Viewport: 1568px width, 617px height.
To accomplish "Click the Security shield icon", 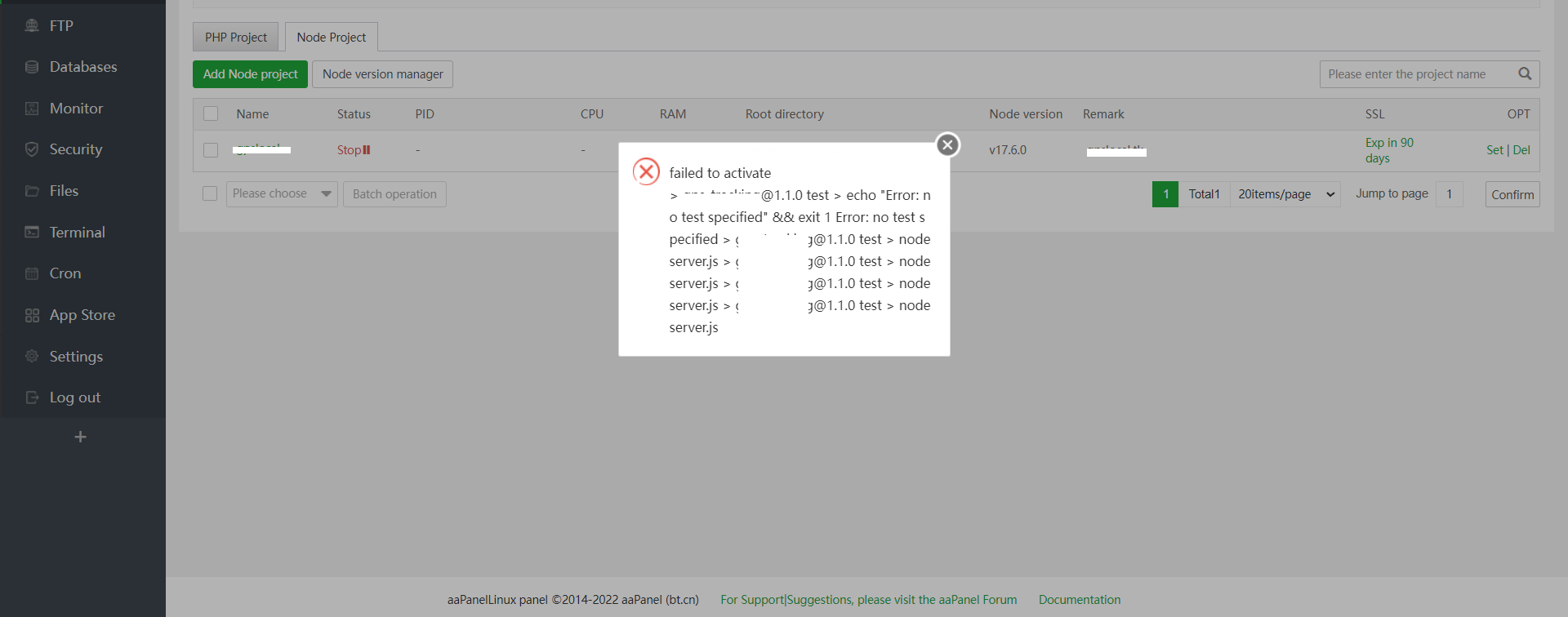I will [x=32, y=149].
